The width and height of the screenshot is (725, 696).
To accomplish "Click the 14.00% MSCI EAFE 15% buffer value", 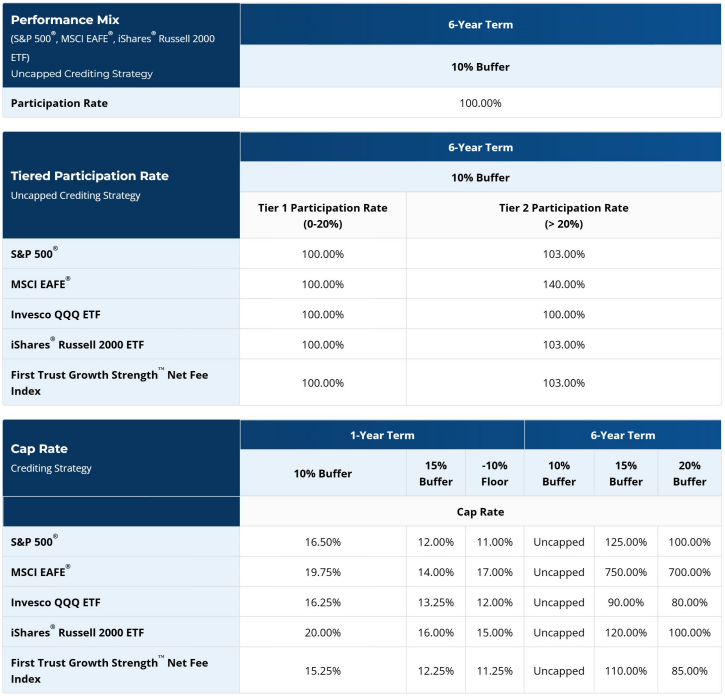I will coord(436,572).
